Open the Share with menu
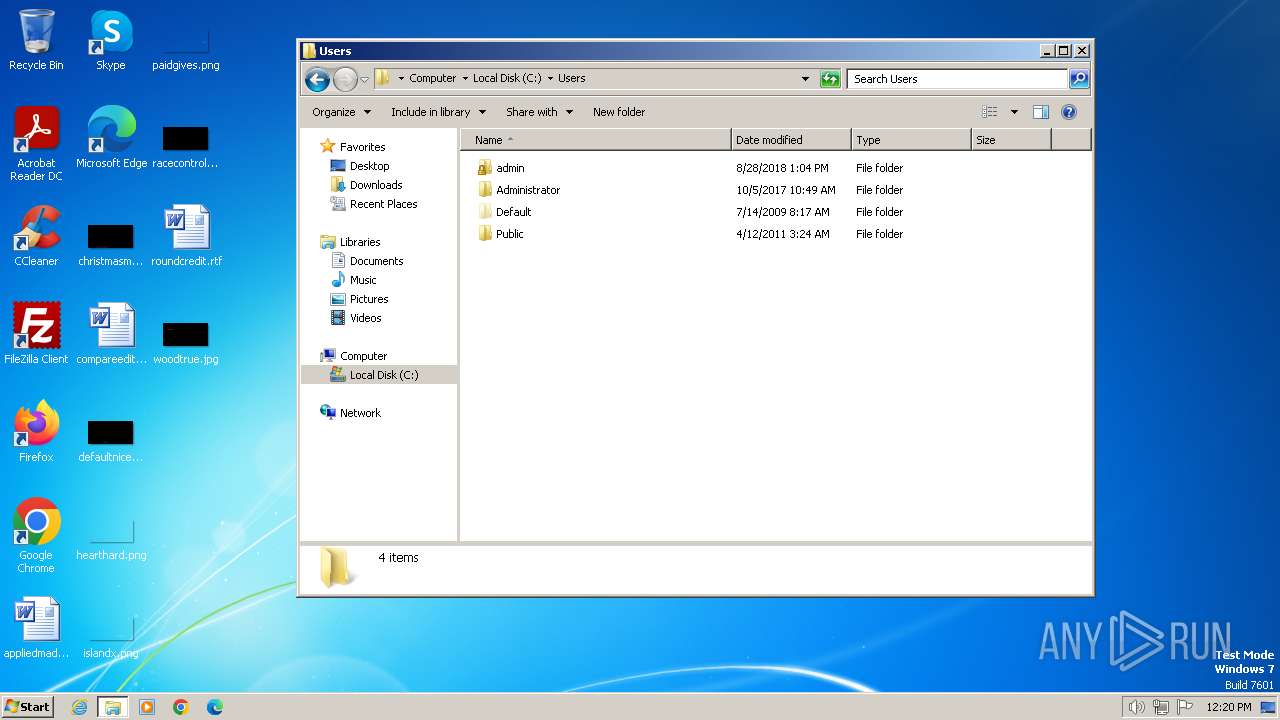This screenshot has height=720, width=1280. pos(539,112)
